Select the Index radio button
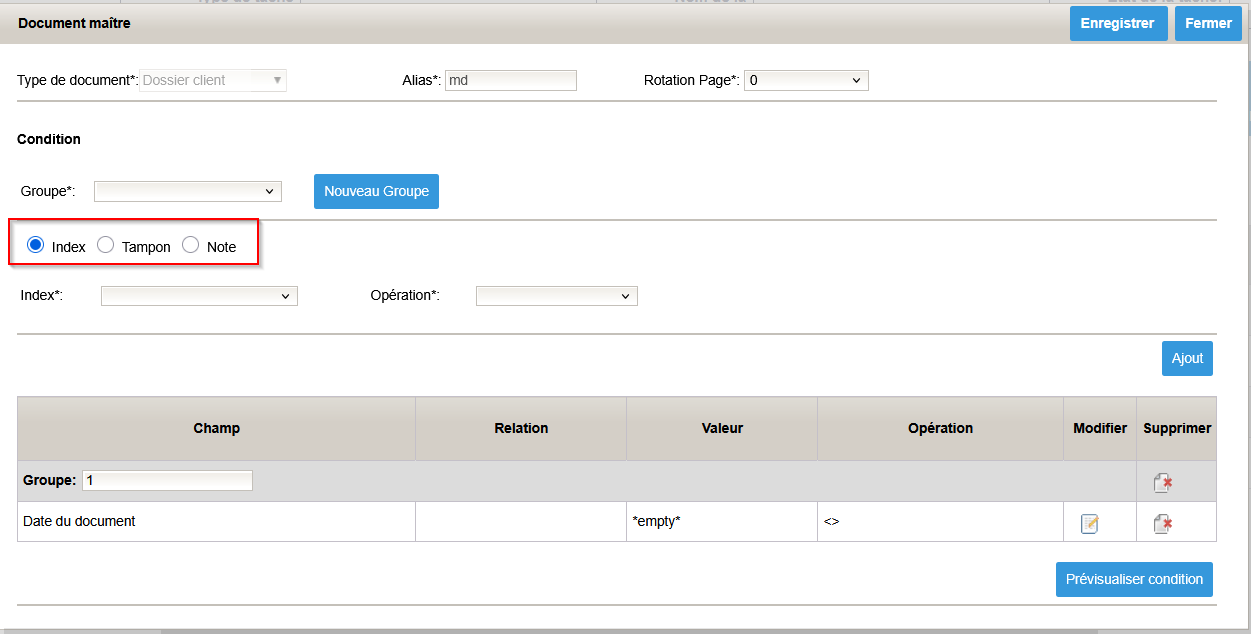The height and width of the screenshot is (634, 1251). (x=36, y=245)
